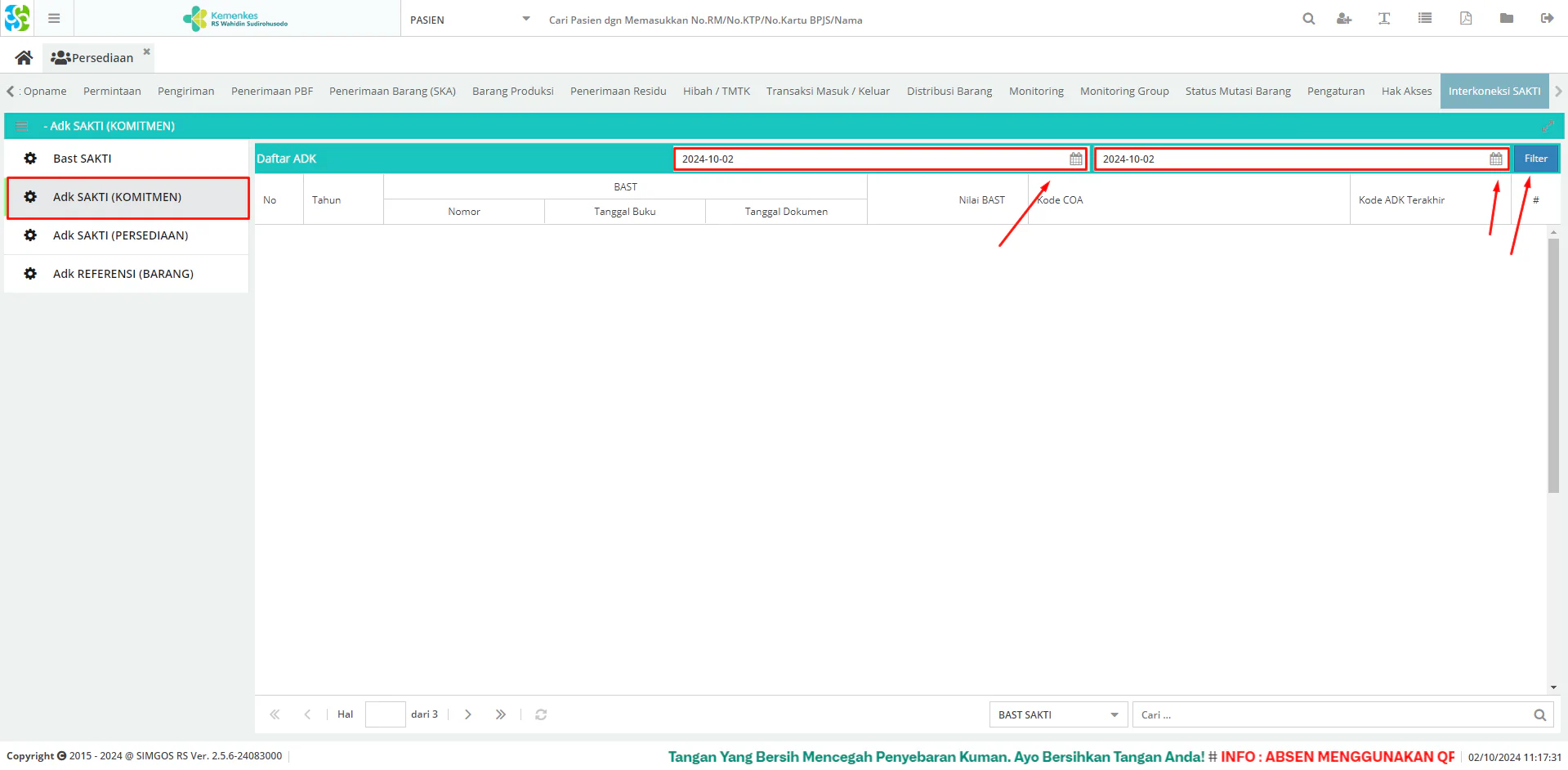This screenshot has height=770, width=1568.
Task: Expand tabs with right chevron arrow
Action: tap(1558, 92)
